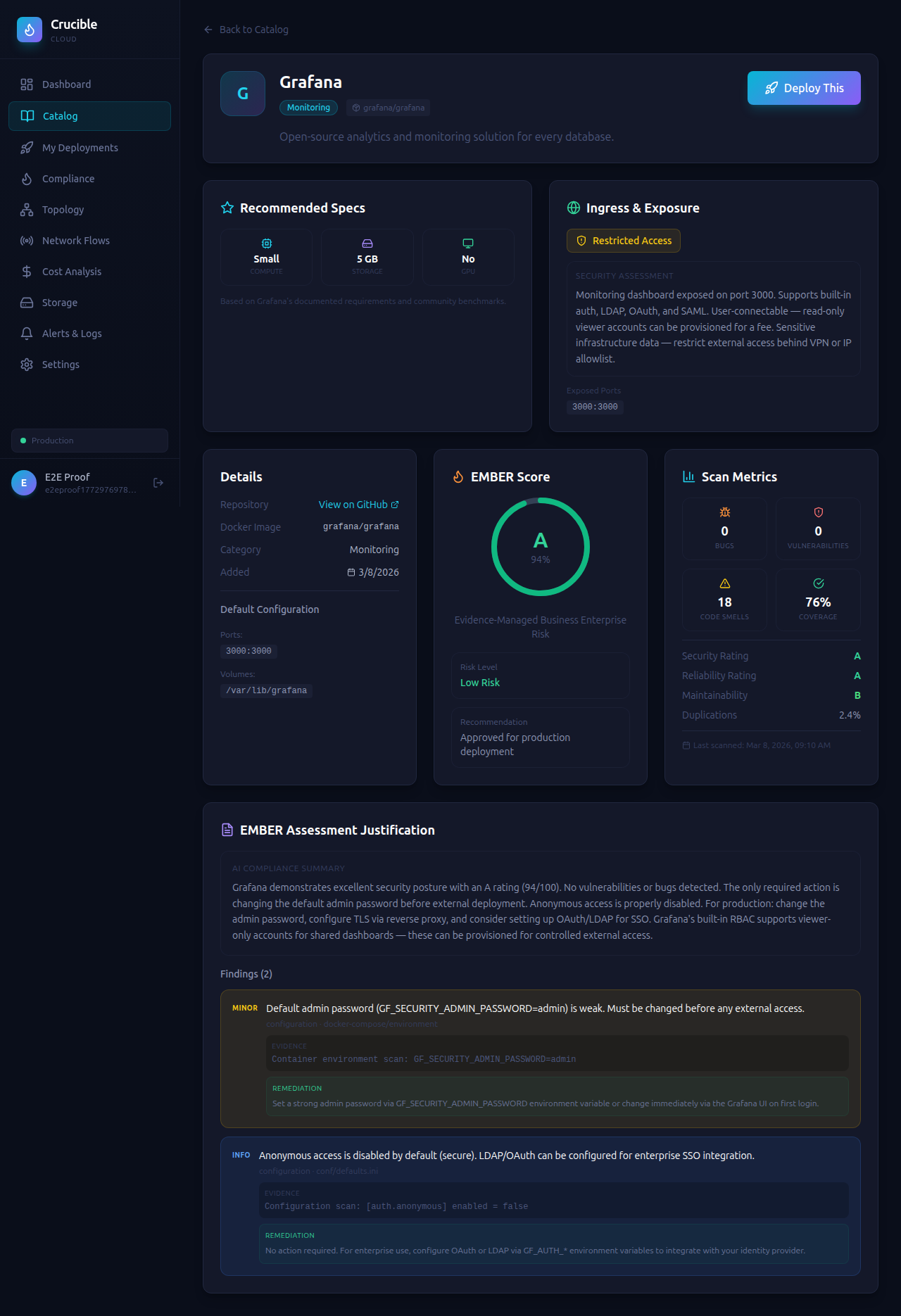
Task: Click the bug icon above Bugs count
Action: point(725,512)
